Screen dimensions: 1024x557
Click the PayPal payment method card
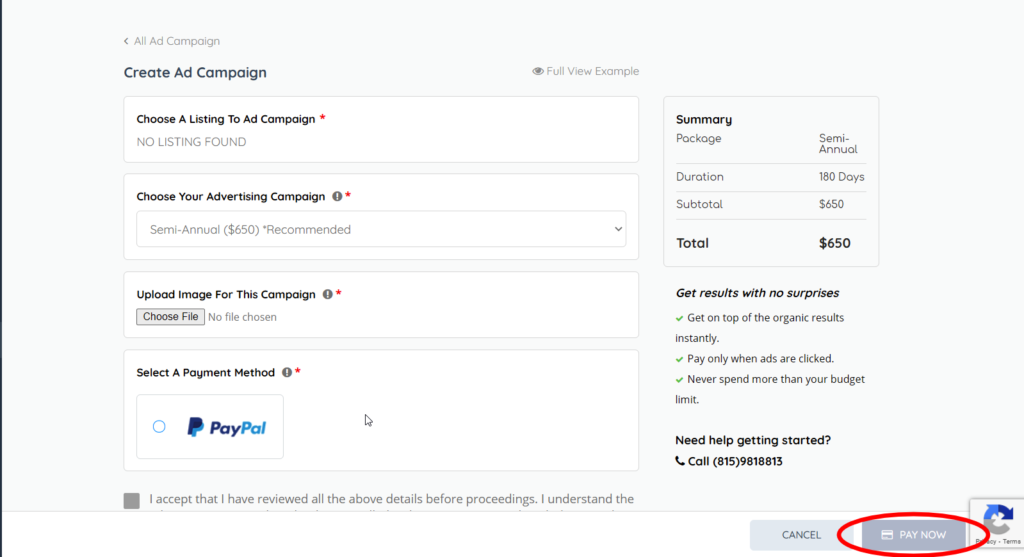coord(210,427)
